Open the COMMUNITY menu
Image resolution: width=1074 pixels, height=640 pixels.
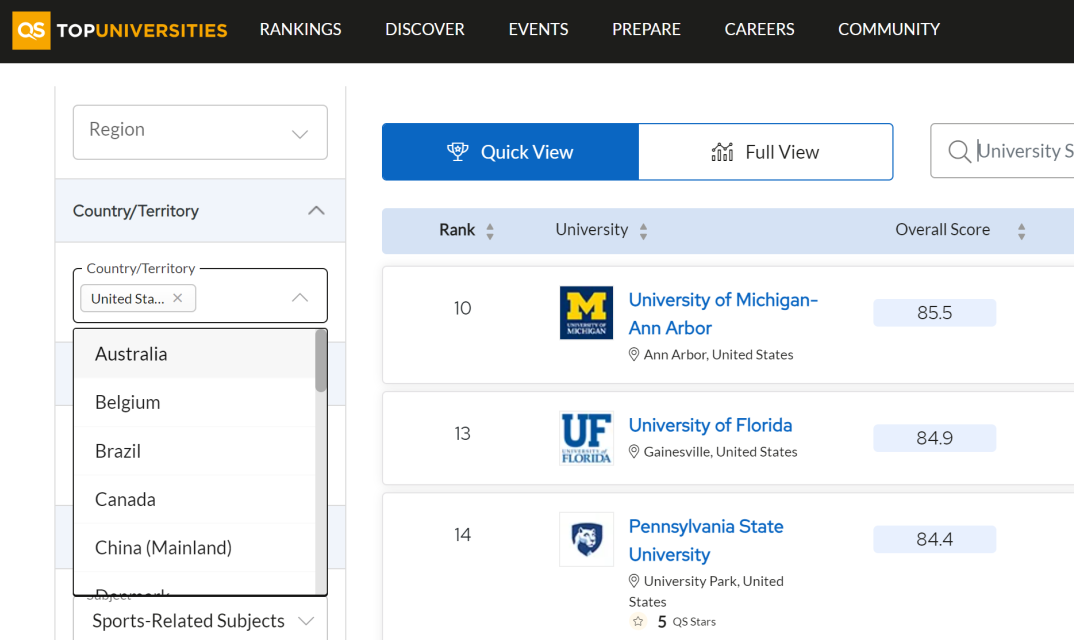click(889, 29)
